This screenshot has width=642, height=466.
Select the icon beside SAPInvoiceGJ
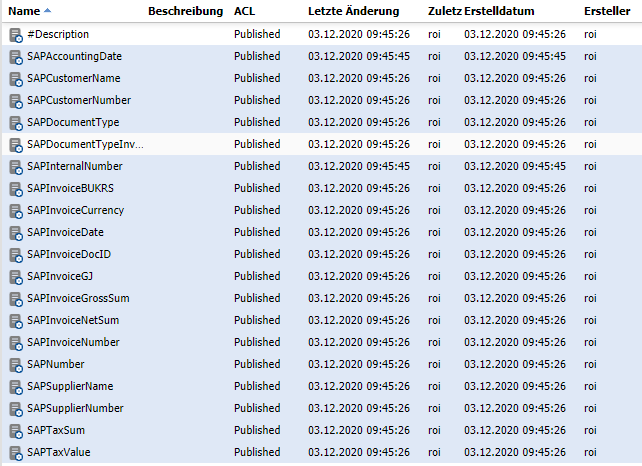pyautogui.click(x=16, y=277)
